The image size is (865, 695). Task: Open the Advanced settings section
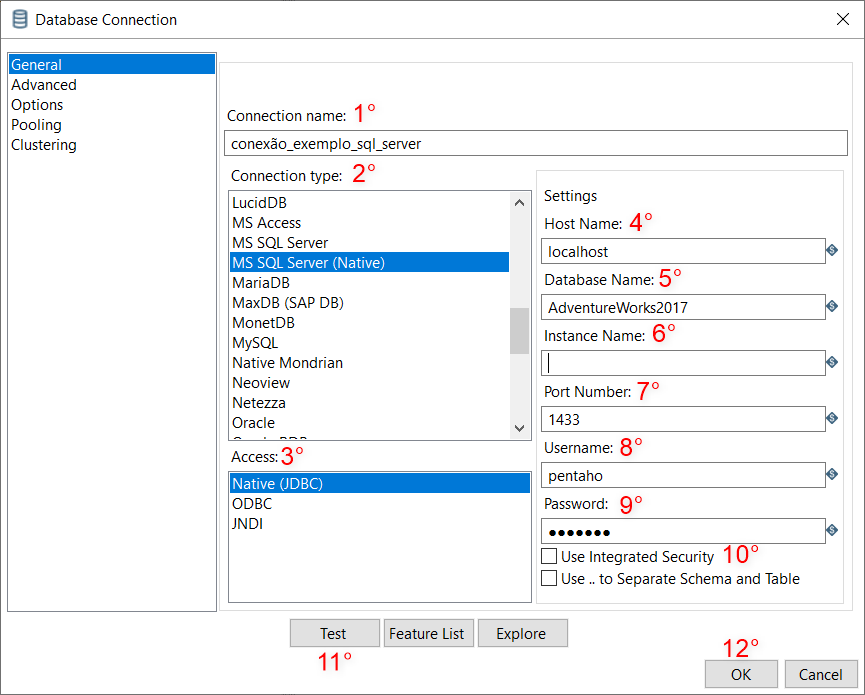point(44,85)
